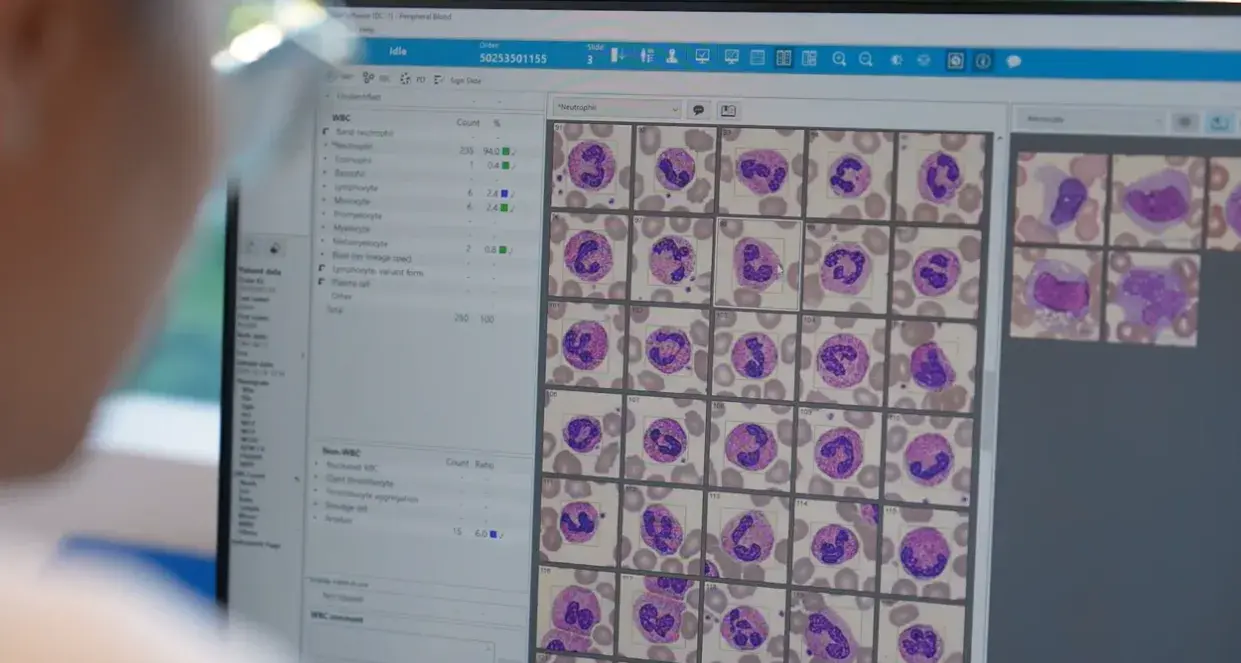Image resolution: width=1241 pixels, height=663 pixels.
Task: Open the chat bubble icon at toolbar right
Action: point(1011,60)
